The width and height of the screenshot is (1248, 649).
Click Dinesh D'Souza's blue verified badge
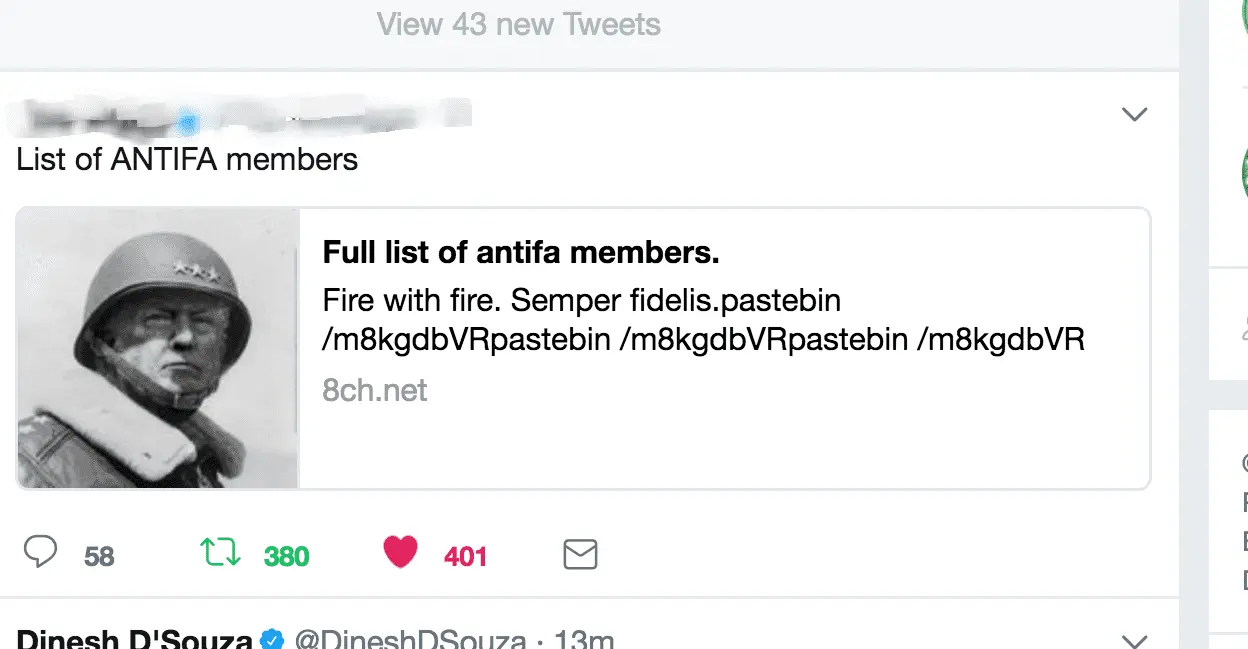click(x=271, y=639)
